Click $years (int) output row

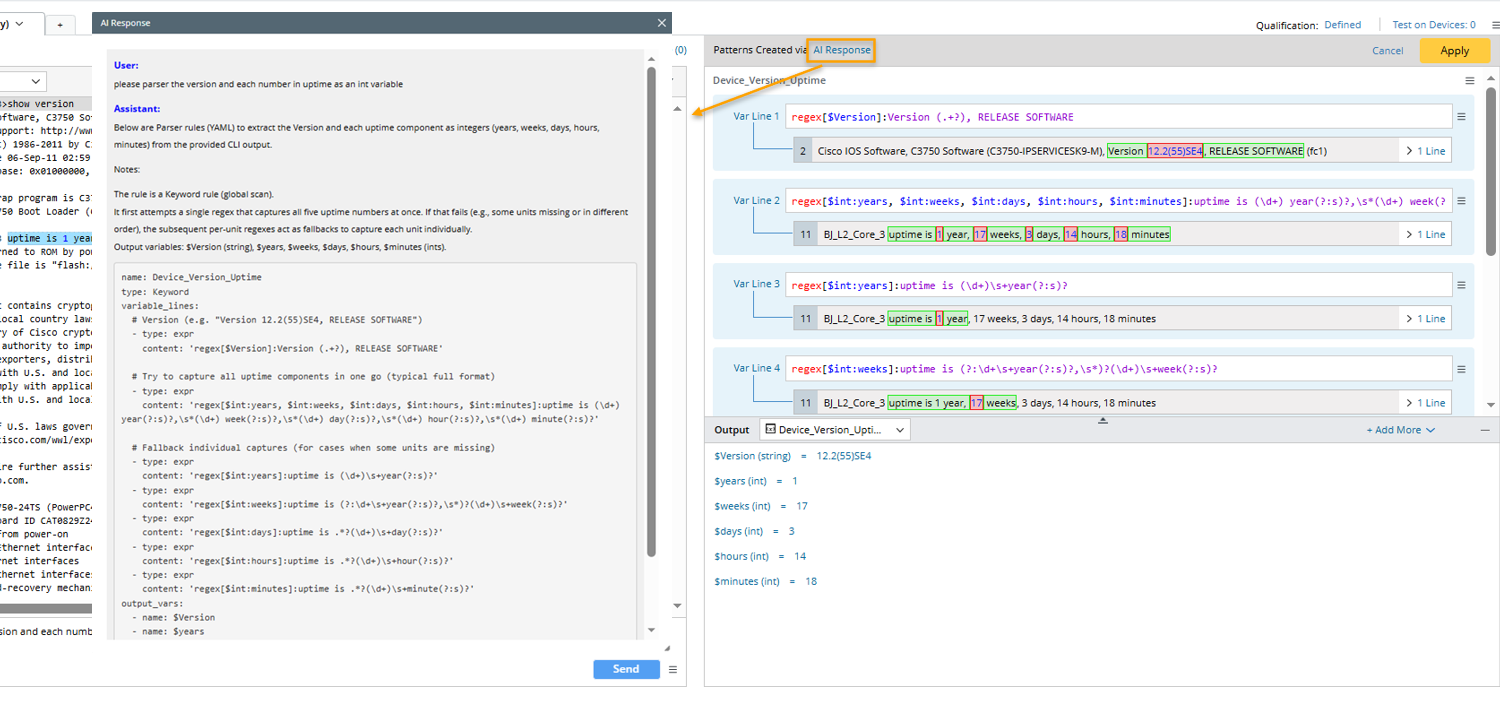tap(756, 481)
